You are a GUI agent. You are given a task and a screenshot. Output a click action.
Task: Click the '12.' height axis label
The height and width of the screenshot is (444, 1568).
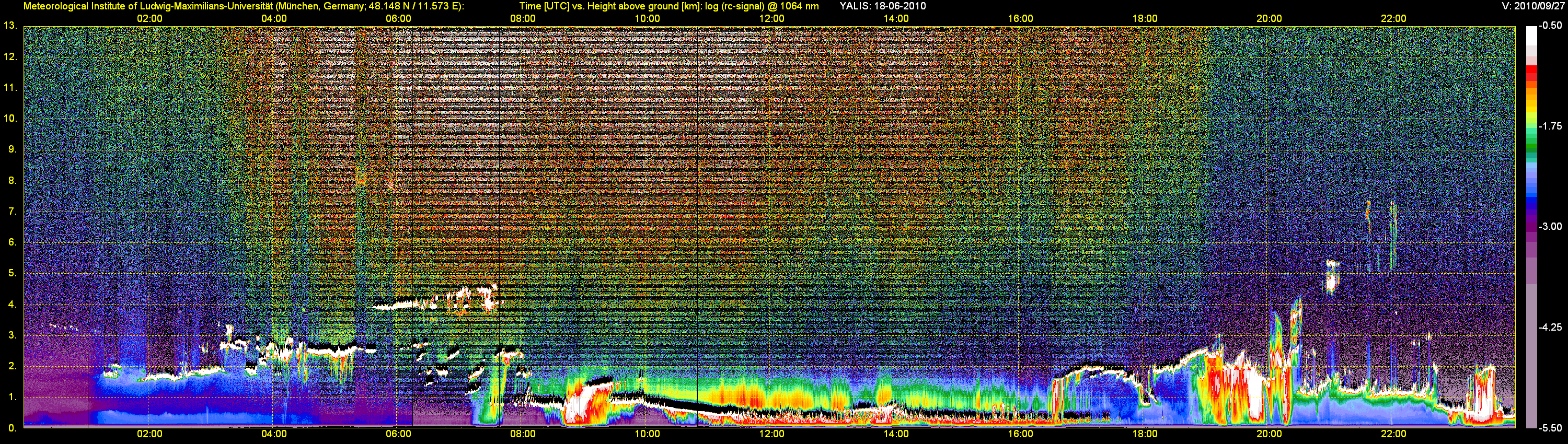(x=10, y=56)
